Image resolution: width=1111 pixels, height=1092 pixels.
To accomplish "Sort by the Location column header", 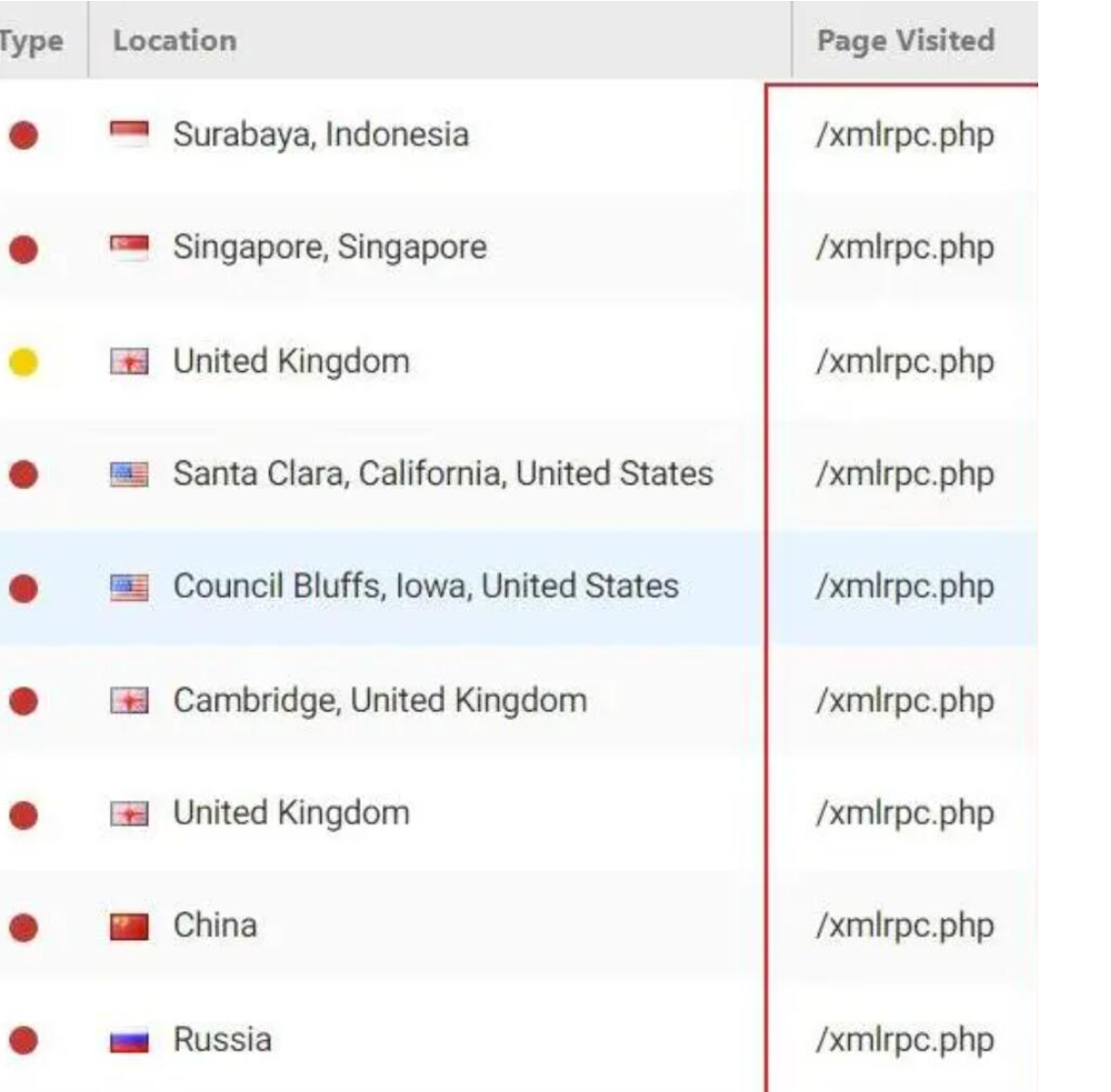I will point(175,40).
